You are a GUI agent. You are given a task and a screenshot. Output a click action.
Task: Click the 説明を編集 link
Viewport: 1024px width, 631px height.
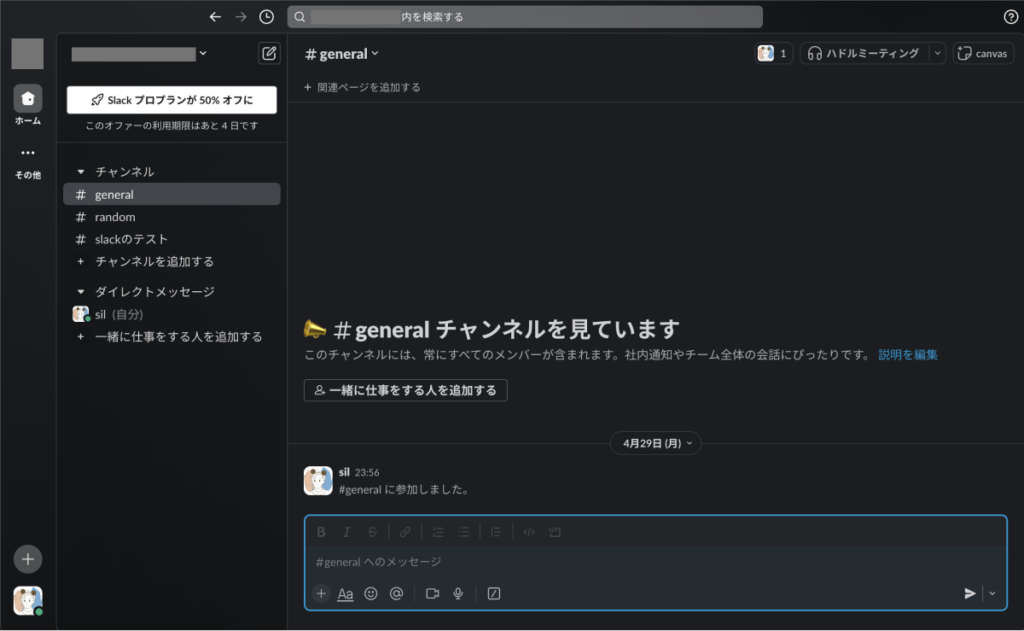pos(907,354)
